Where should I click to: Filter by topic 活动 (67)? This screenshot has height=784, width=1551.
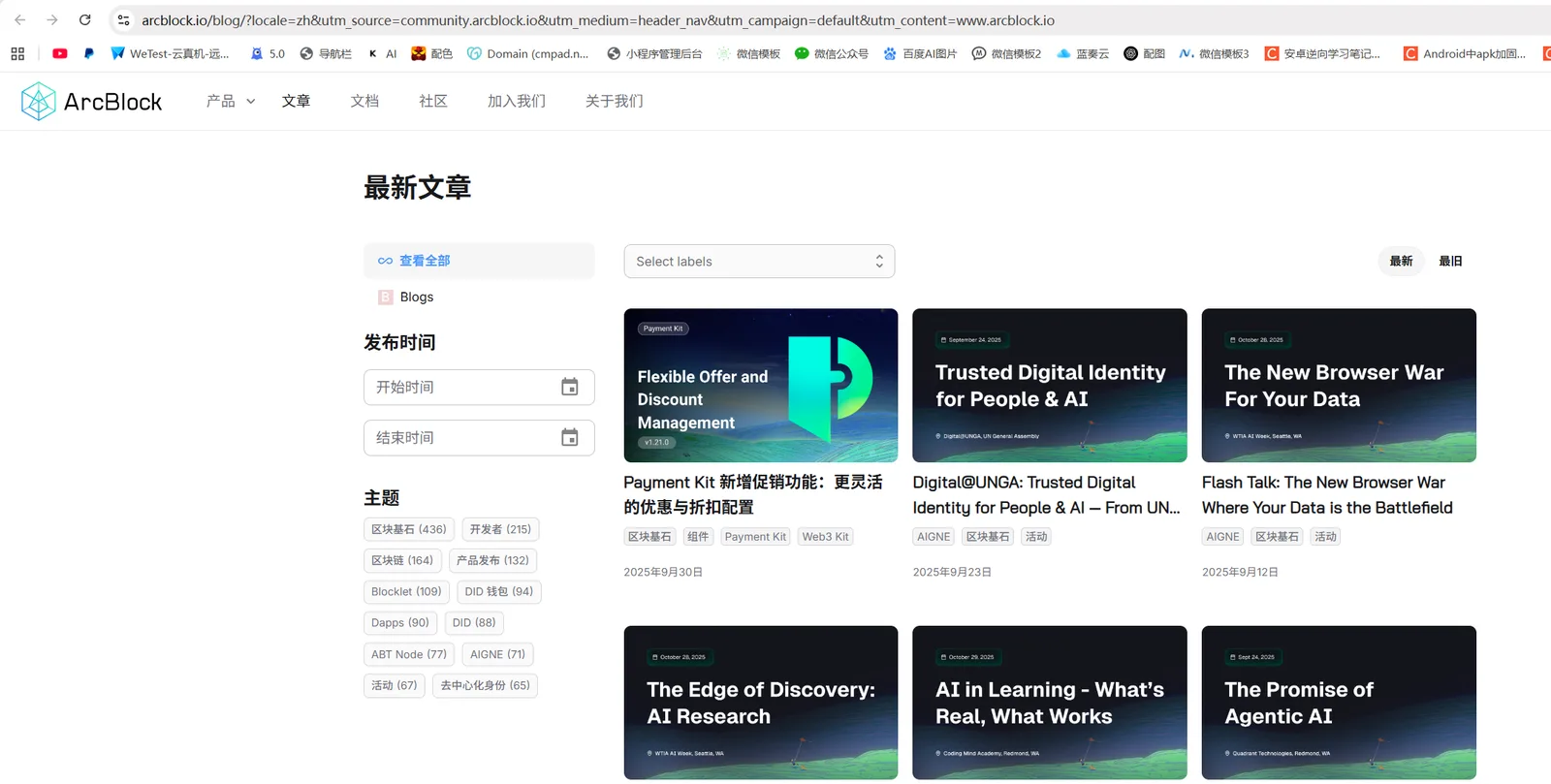pyautogui.click(x=395, y=685)
